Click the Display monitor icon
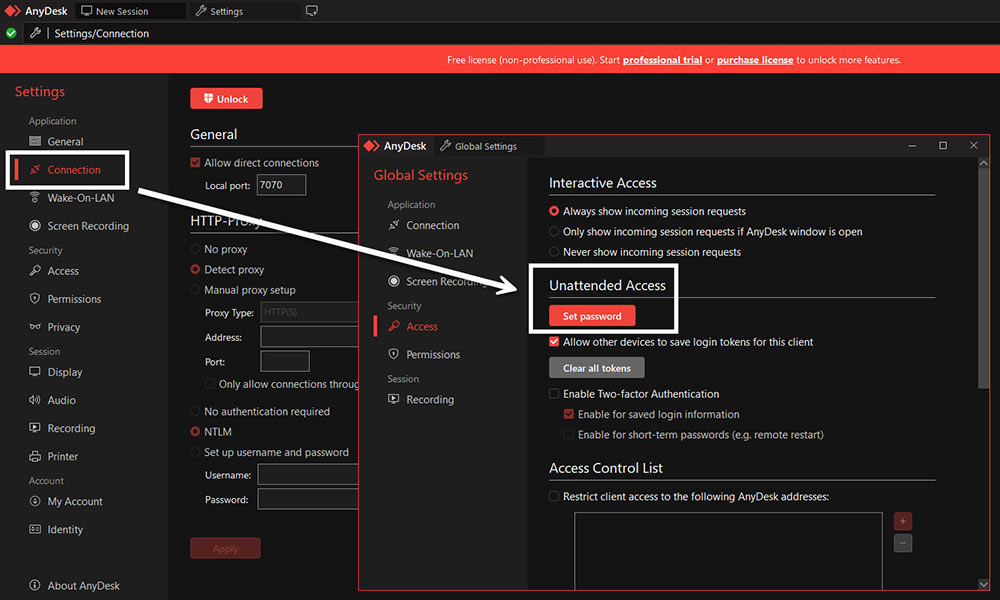The height and width of the screenshot is (600, 1000). click(35, 371)
